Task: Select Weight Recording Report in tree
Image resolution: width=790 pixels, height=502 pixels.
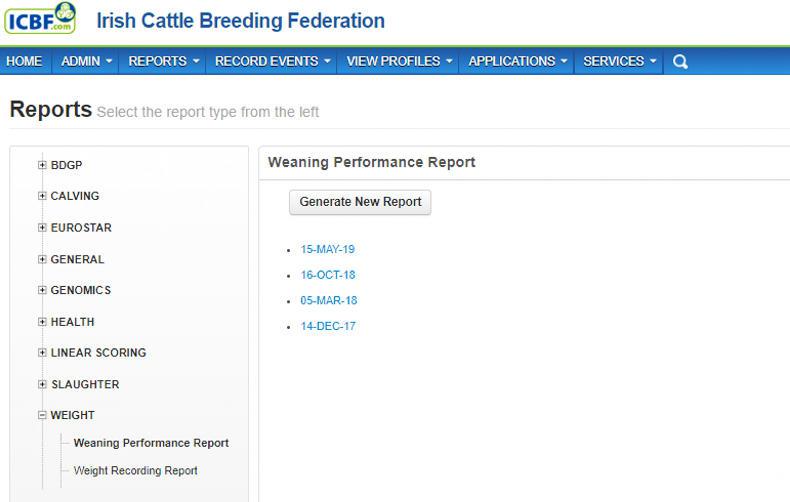Action: click(x=135, y=470)
